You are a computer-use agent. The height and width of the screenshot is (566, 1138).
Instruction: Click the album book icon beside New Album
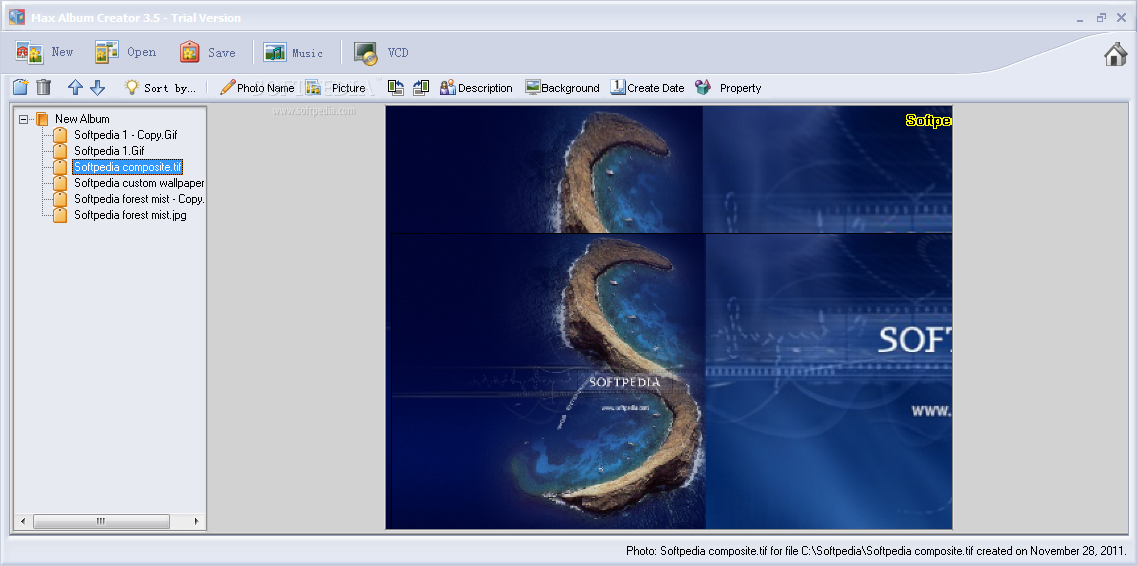[41, 119]
